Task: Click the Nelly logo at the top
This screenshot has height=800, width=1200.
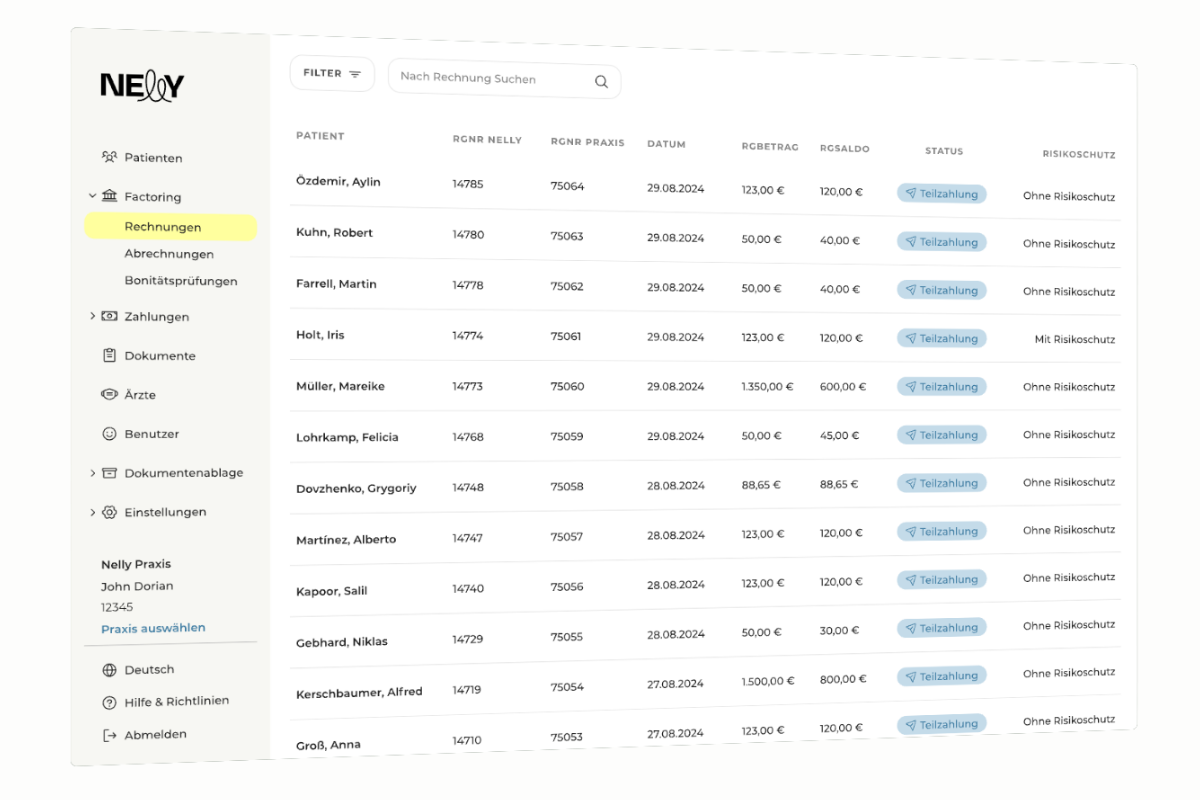Action: click(x=141, y=86)
